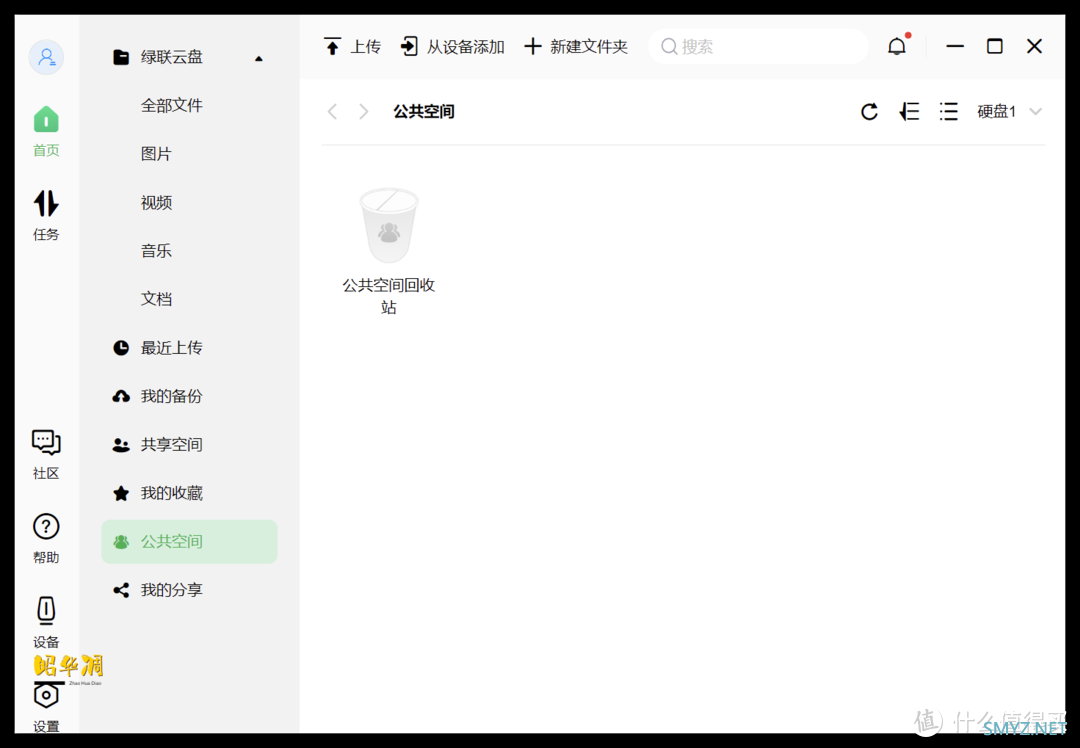Focus the 搜索 search box
The image size is (1080, 748).
click(758, 47)
